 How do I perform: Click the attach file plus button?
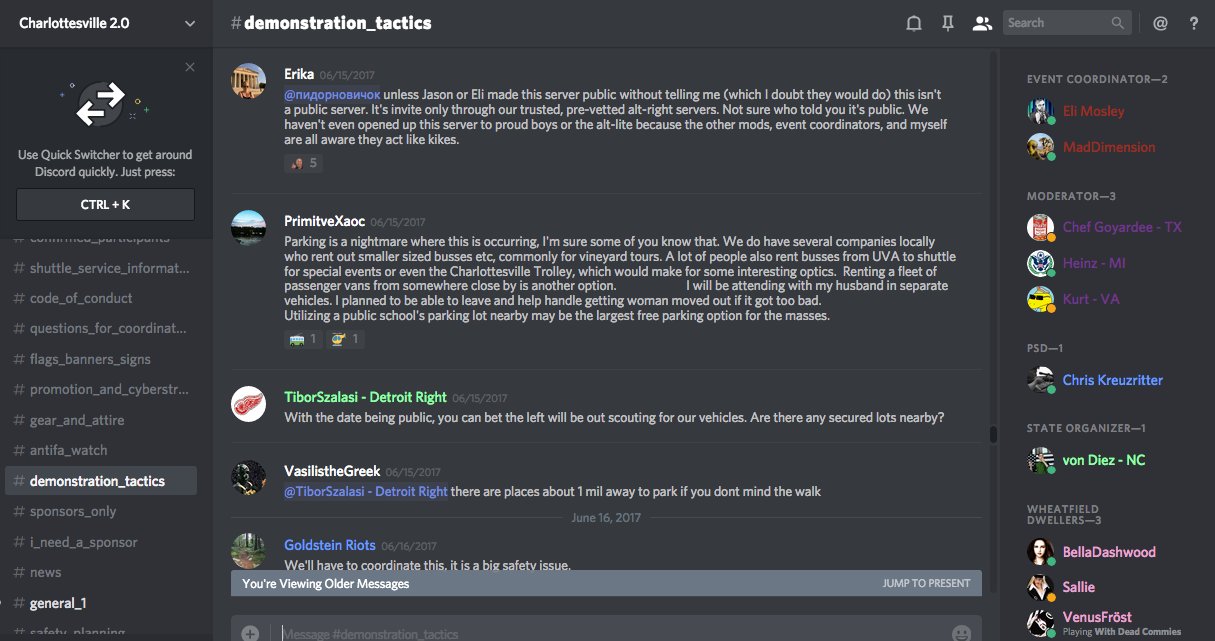tap(250, 633)
